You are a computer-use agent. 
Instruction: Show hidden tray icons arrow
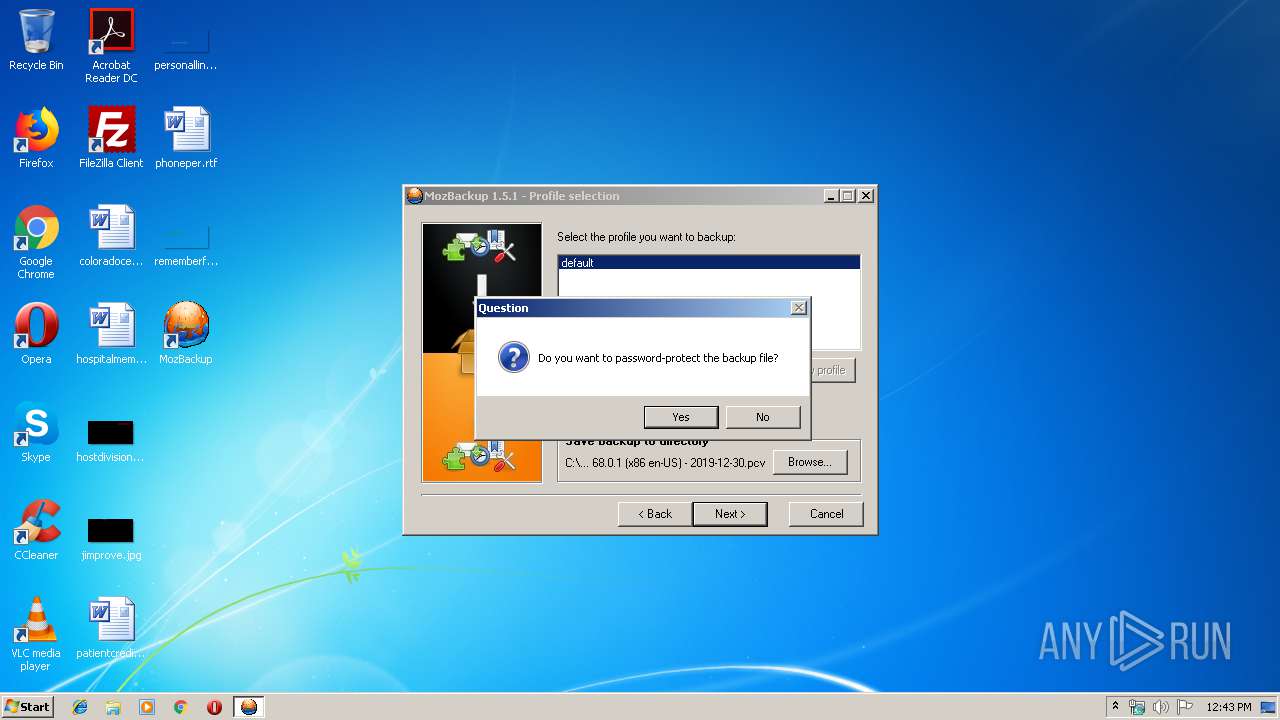(1115, 707)
